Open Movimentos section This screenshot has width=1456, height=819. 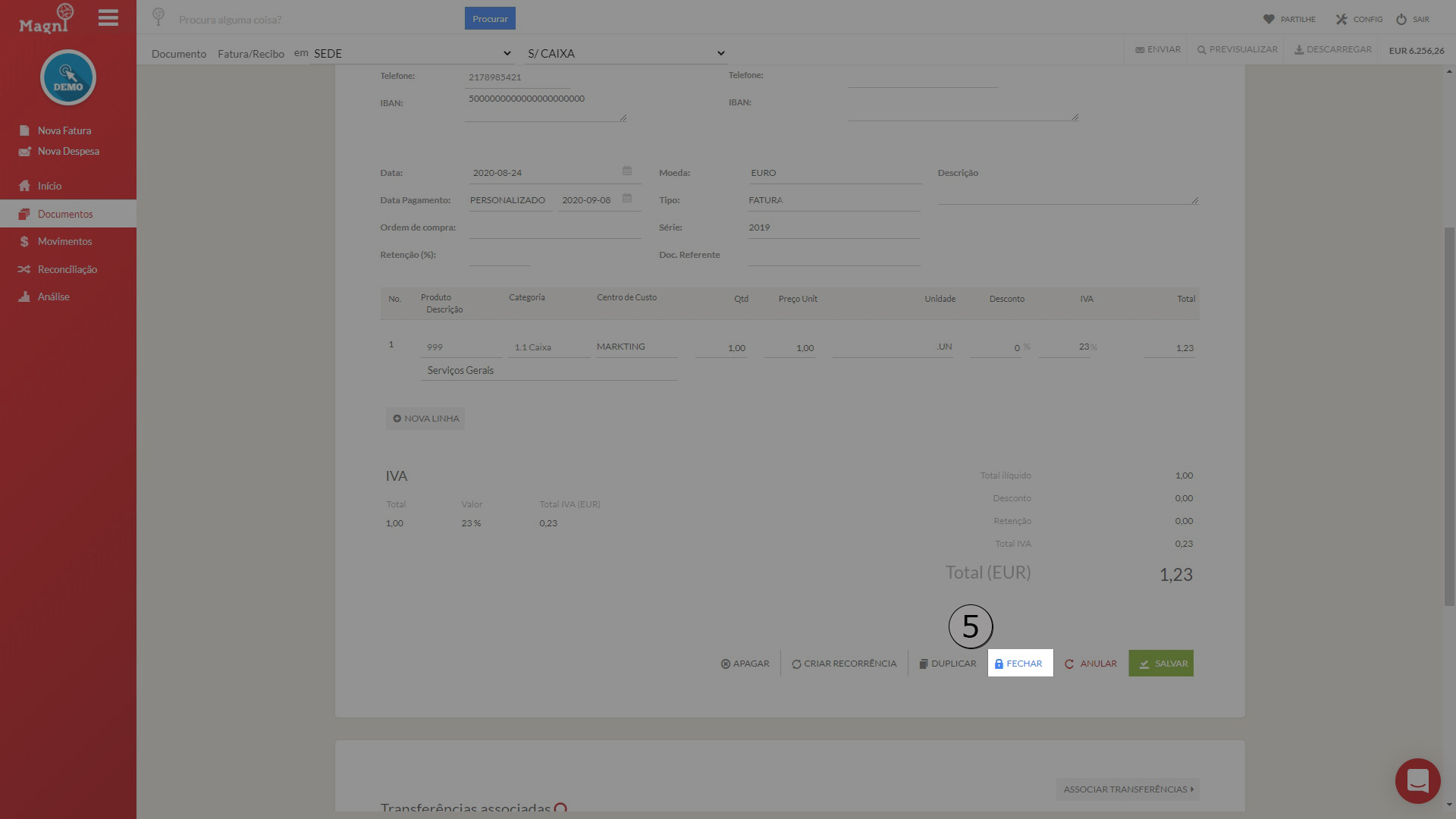click(55, 241)
